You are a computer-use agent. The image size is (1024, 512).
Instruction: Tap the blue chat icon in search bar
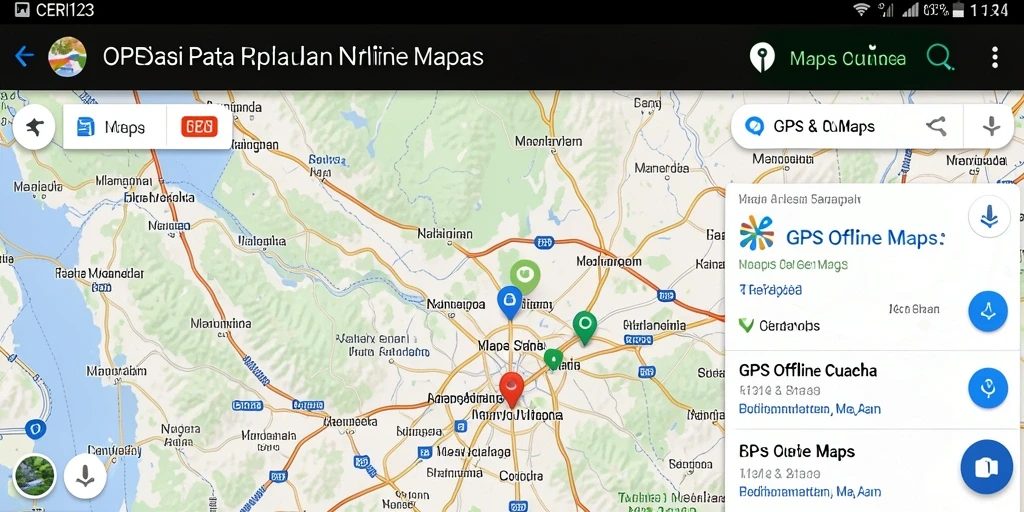754,126
